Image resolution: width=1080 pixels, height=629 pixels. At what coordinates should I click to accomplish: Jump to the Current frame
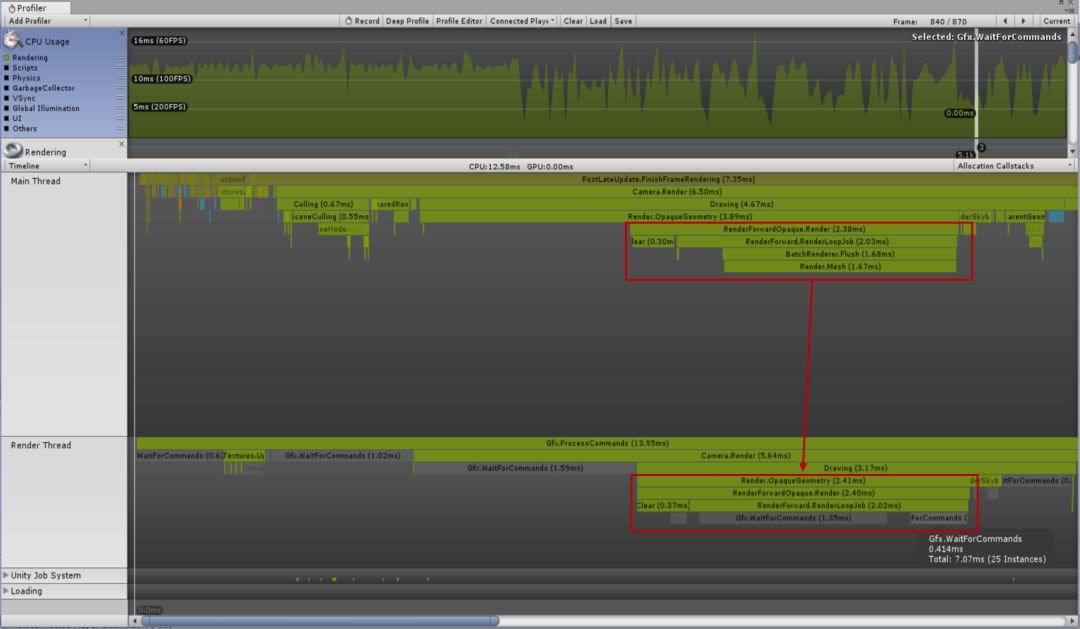click(x=1056, y=21)
